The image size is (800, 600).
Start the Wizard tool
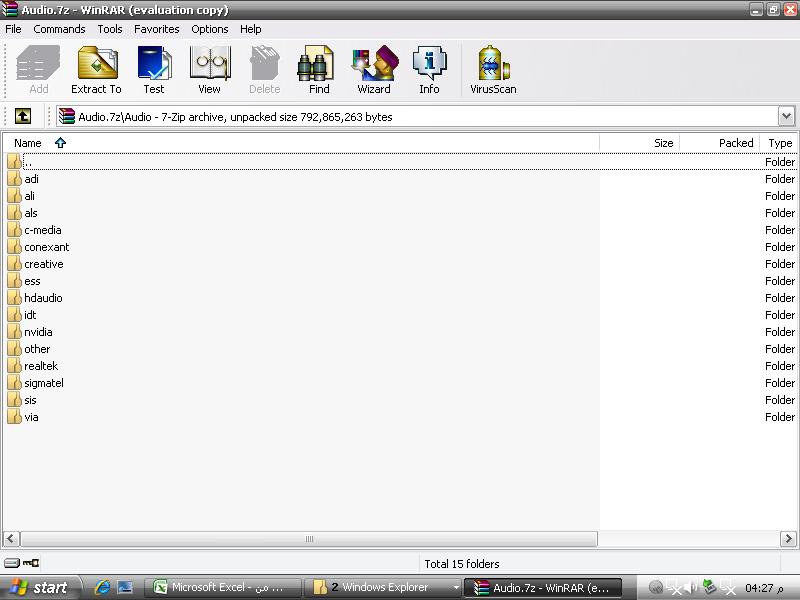click(x=374, y=70)
